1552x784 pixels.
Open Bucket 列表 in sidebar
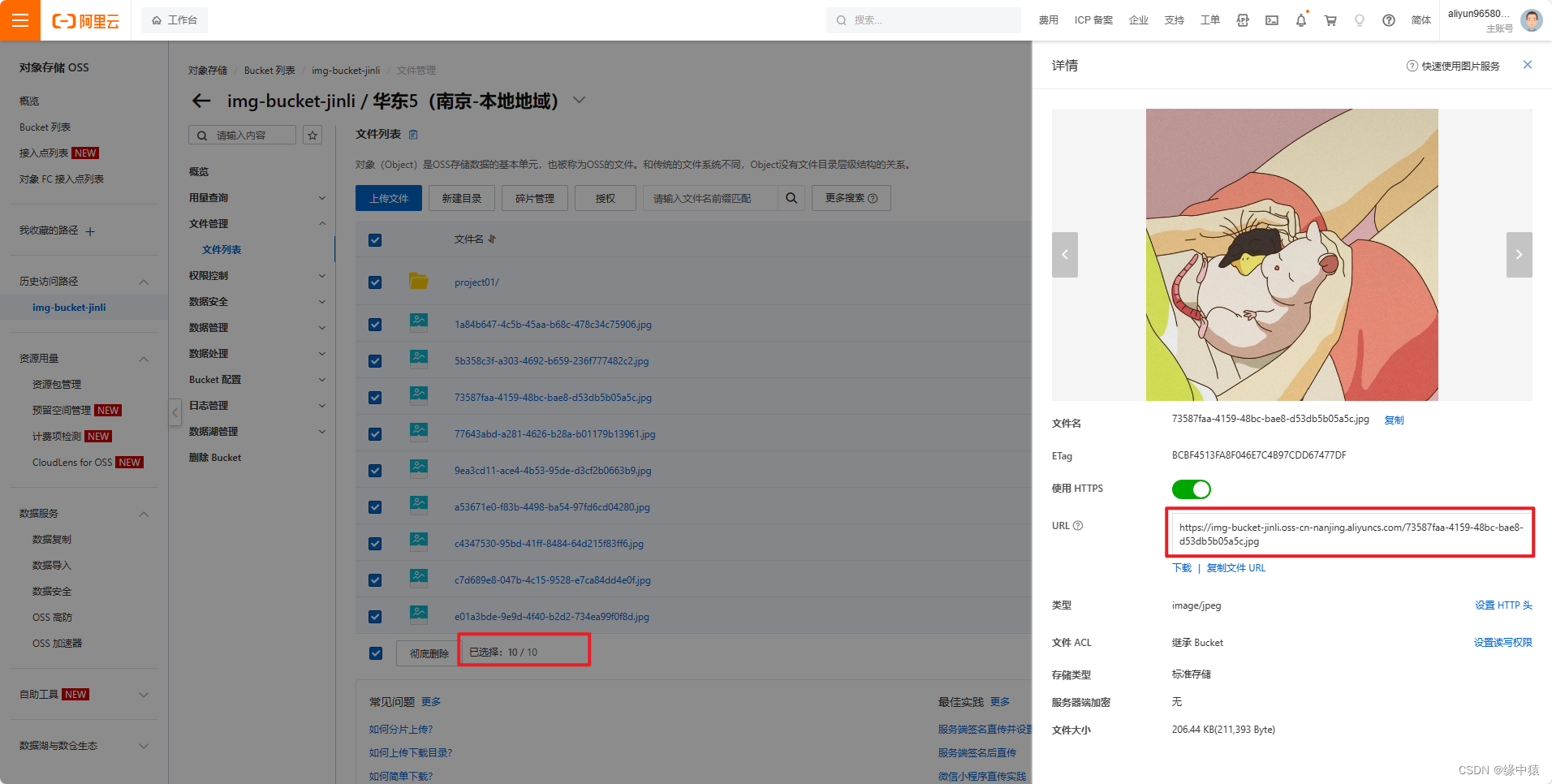45,127
